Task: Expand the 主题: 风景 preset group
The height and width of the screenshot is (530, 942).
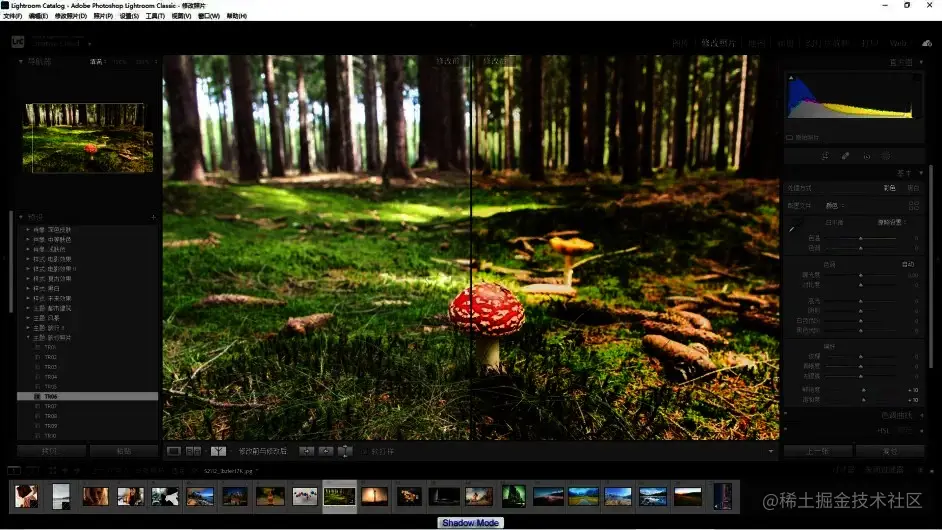Action: point(28,318)
